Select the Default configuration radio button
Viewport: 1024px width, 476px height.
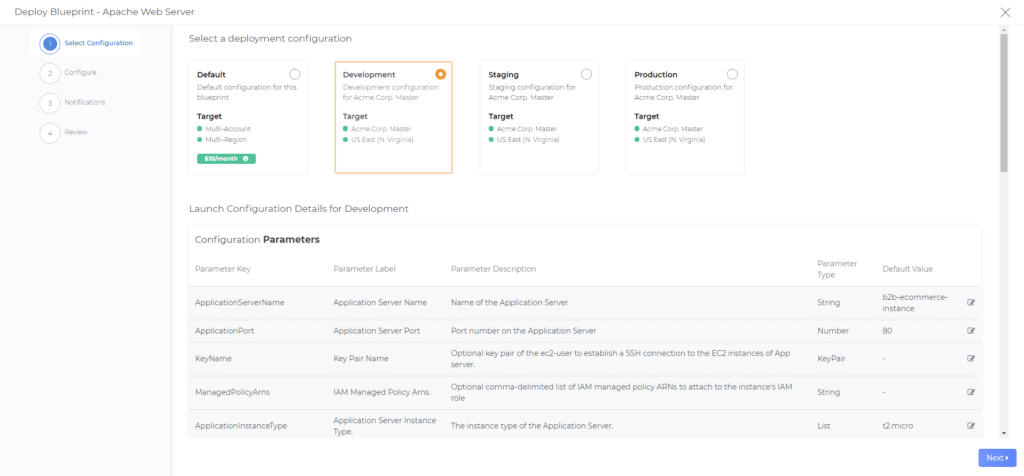(x=294, y=74)
